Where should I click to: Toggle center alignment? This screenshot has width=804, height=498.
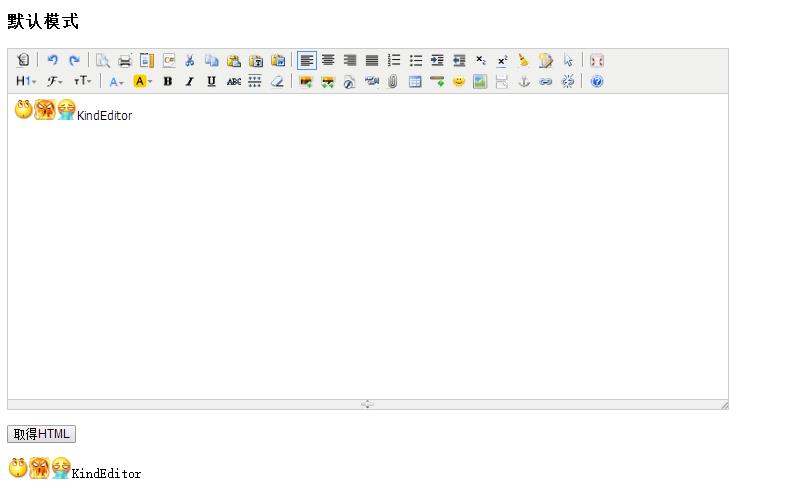(x=328, y=60)
